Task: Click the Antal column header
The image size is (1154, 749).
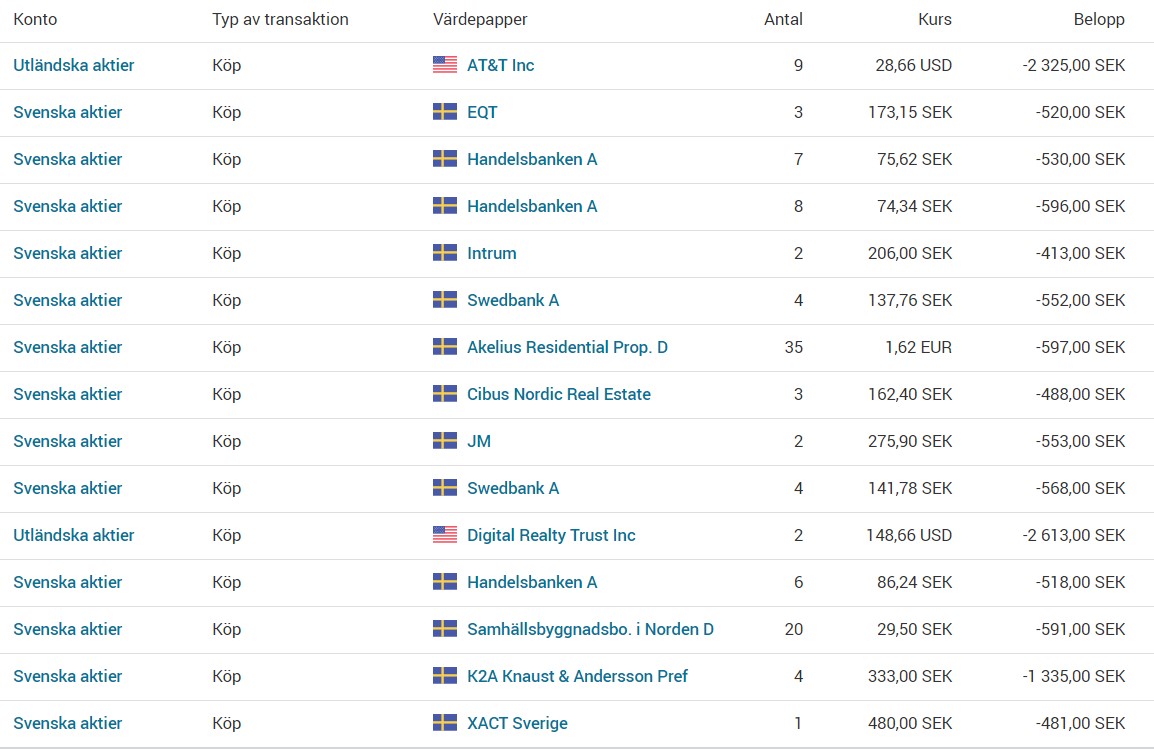Action: tap(783, 19)
